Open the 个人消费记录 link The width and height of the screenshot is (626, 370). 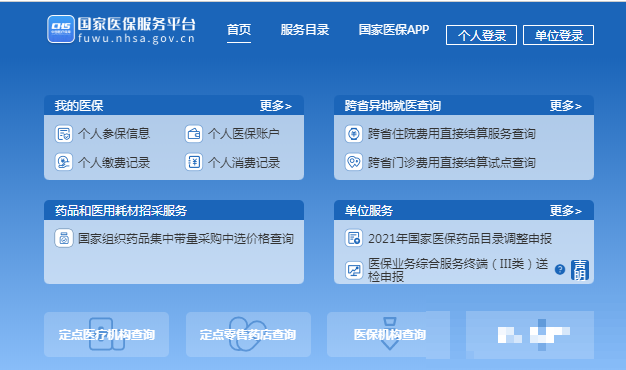(244, 162)
